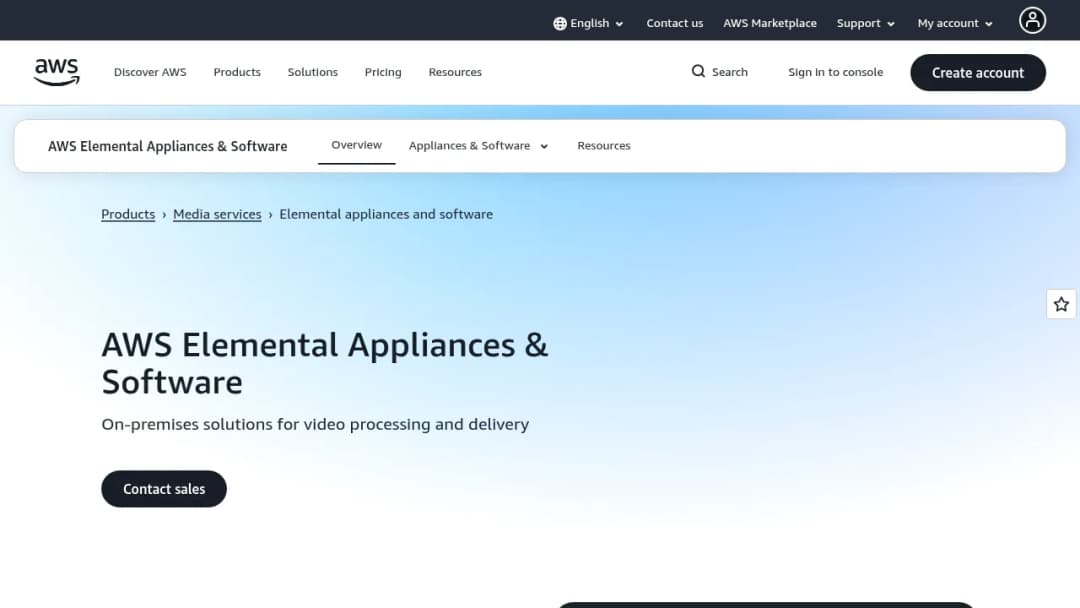Image resolution: width=1080 pixels, height=608 pixels.
Task: Click the main heading AWS Elemental Appliances & Software
Action: 324,363
